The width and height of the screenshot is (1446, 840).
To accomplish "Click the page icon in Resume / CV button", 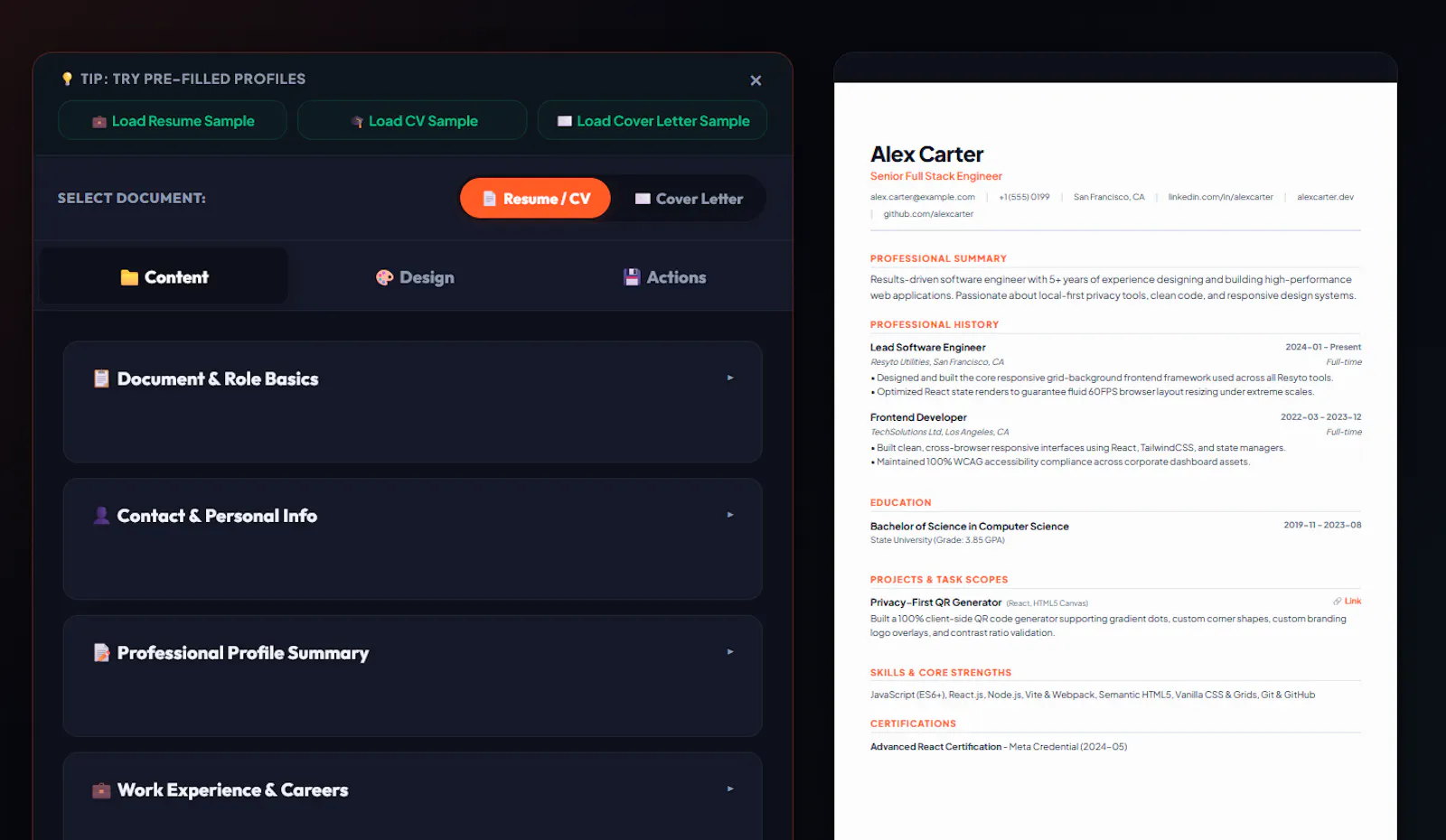I will (489, 199).
